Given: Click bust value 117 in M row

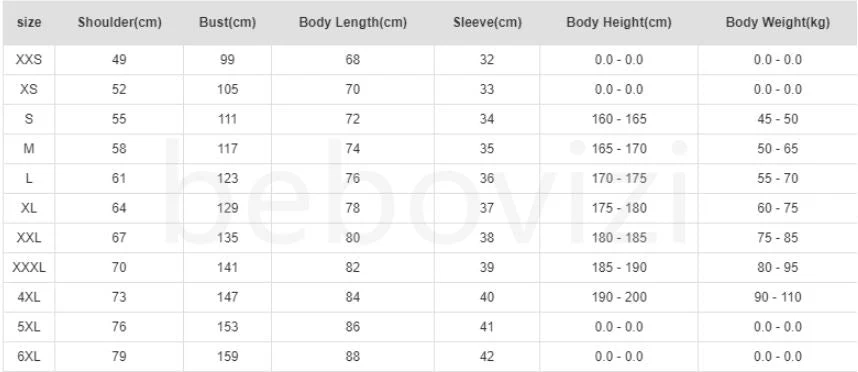Looking at the screenshot, I should pos(227,148).
